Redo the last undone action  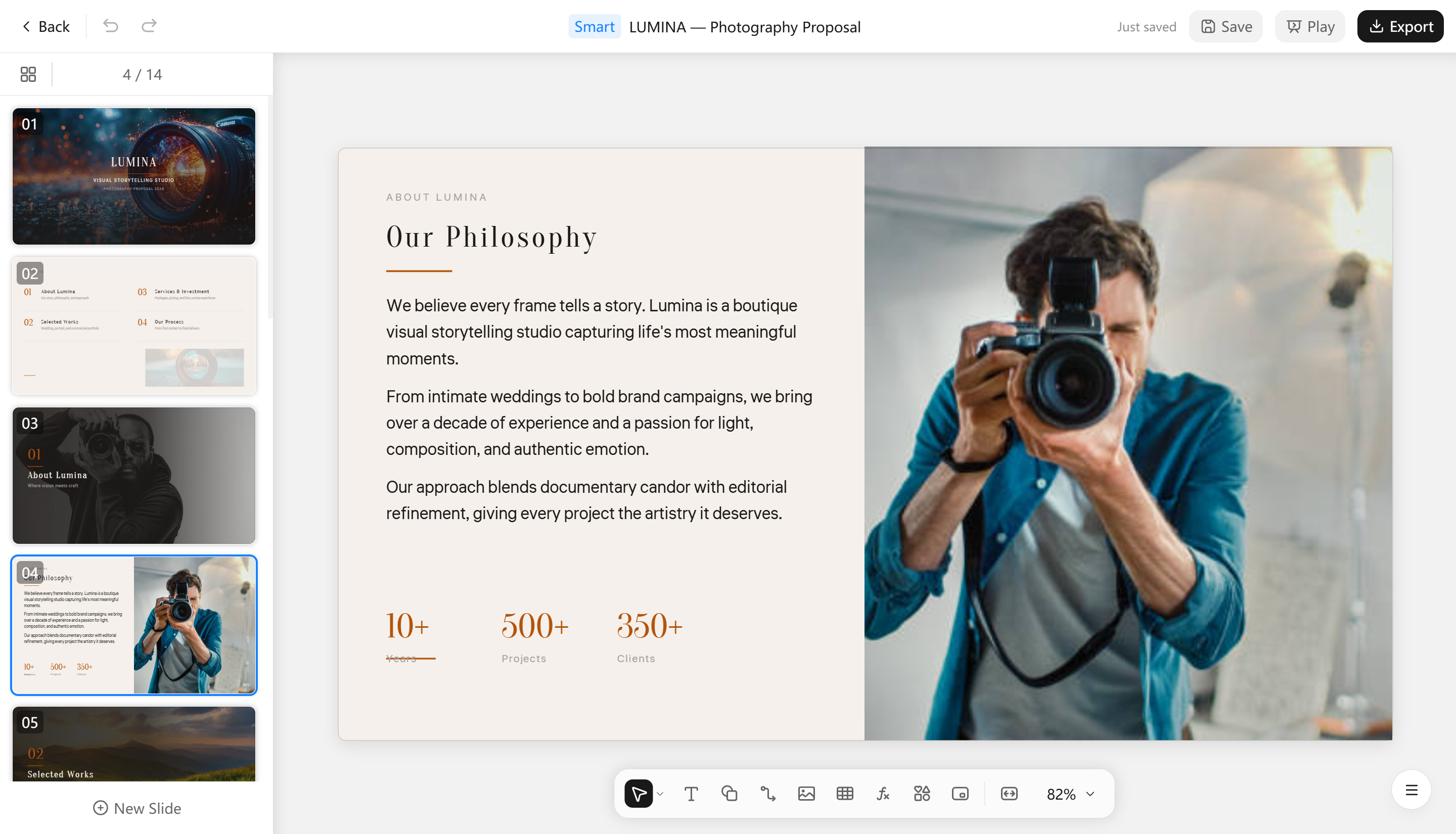(149, 26)
